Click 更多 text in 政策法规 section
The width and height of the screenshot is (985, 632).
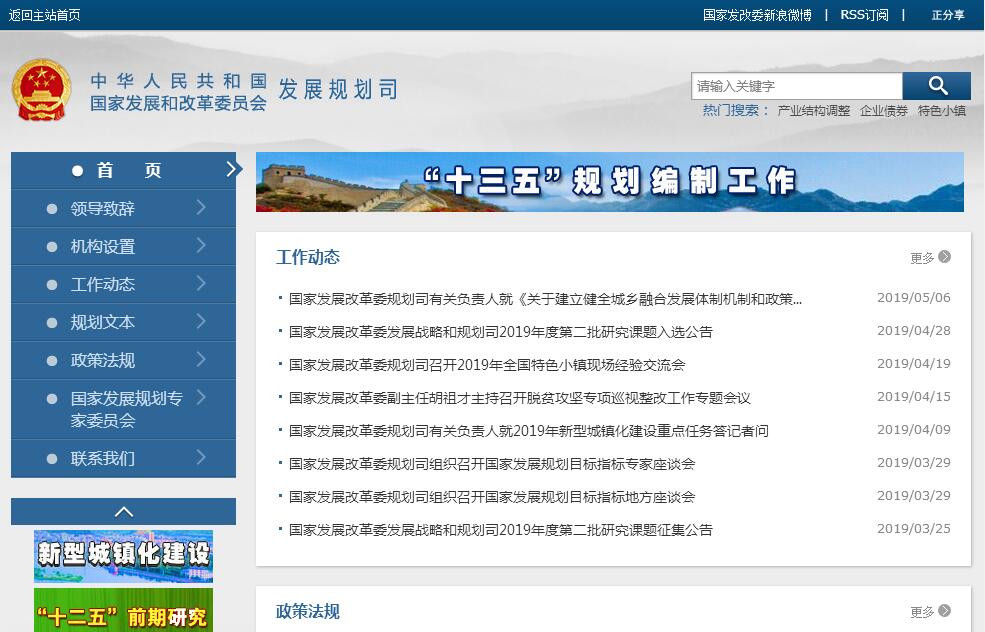tap(922, 612)
